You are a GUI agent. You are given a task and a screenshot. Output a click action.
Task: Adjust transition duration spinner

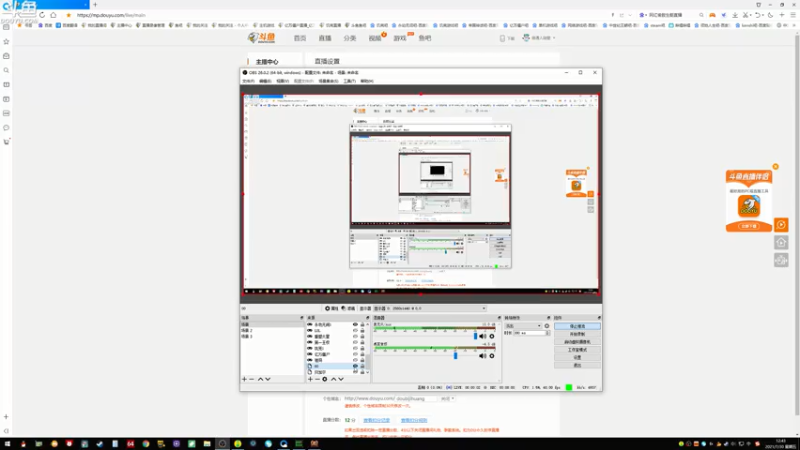[547, 333]
